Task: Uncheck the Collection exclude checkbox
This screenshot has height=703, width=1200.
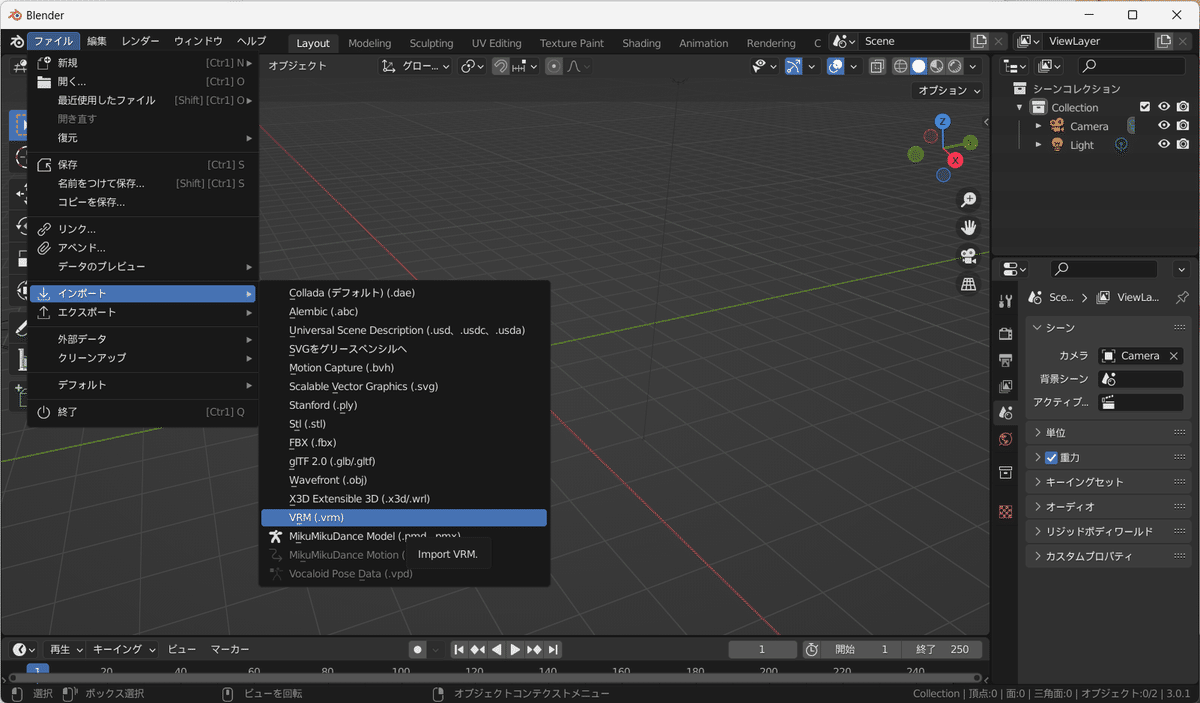Action: click(x=1145, y=107)
